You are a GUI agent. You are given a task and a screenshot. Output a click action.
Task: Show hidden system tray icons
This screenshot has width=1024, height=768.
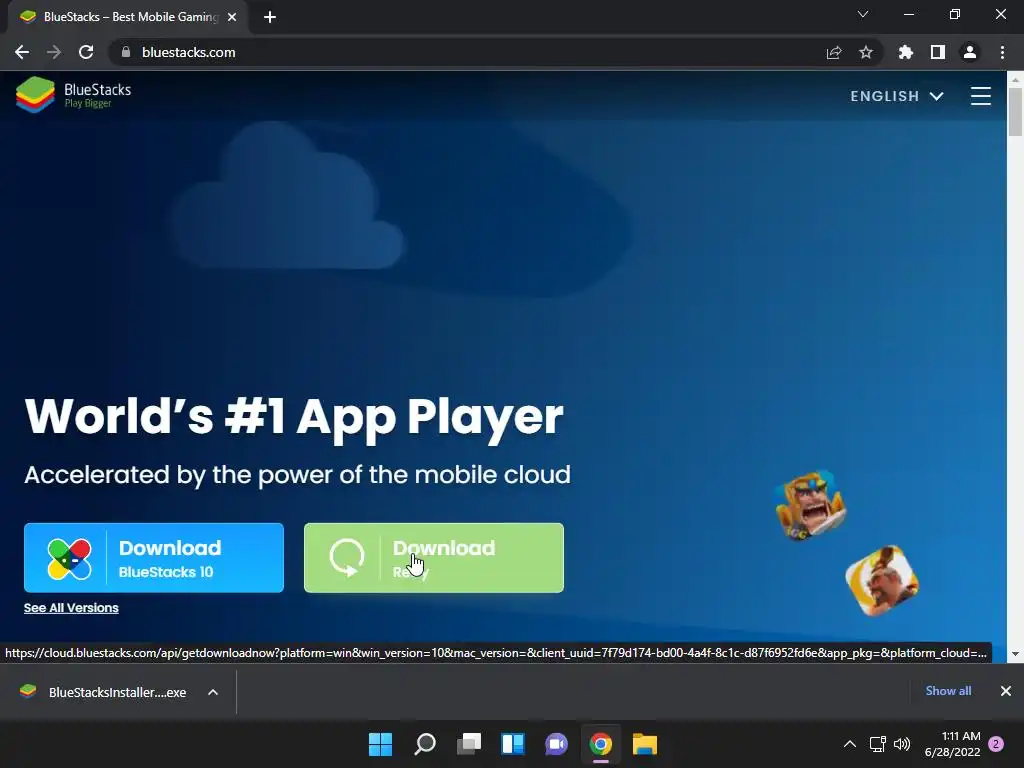850,744
